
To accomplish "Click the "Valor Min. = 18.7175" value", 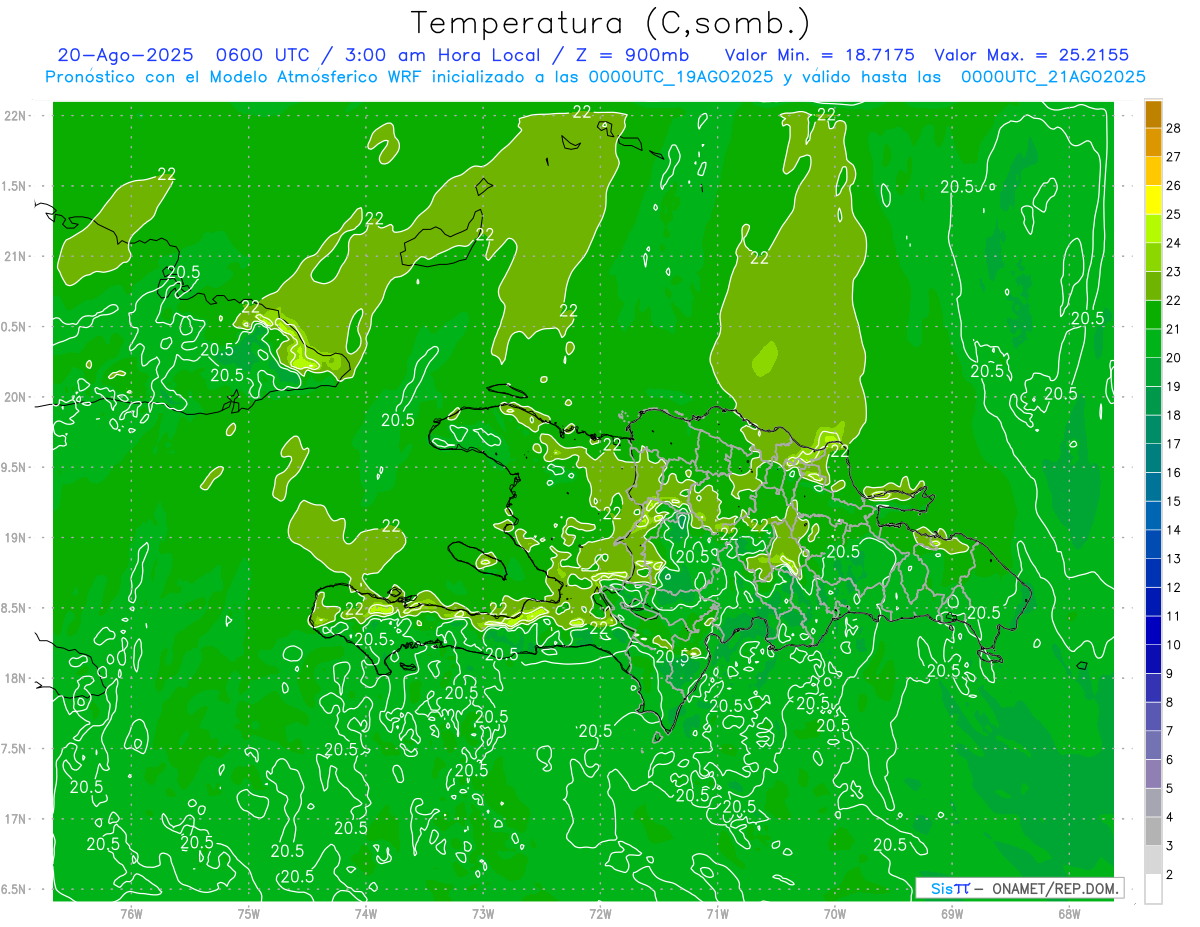I will click(820, 55).
